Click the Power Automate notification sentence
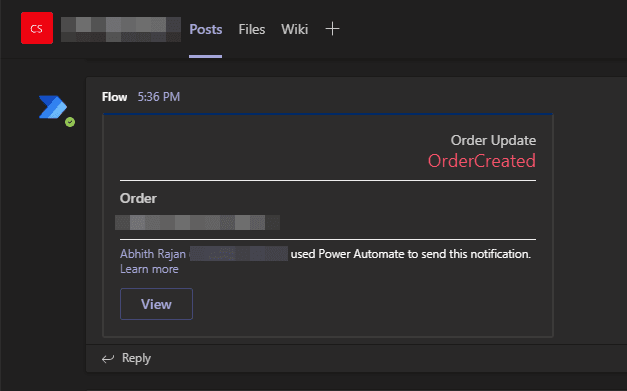The image size is (627, 391). coord(411,254)
